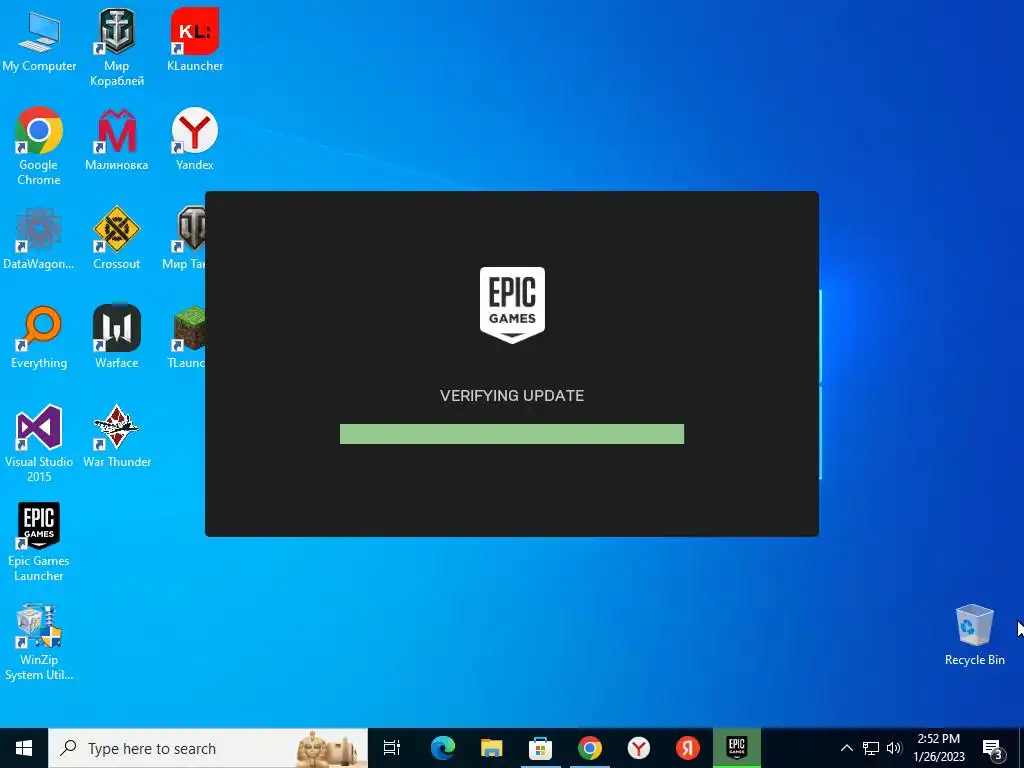Select the War Thunder desktop shortcut
The image size is (1024, 768).
click(116, 436)
